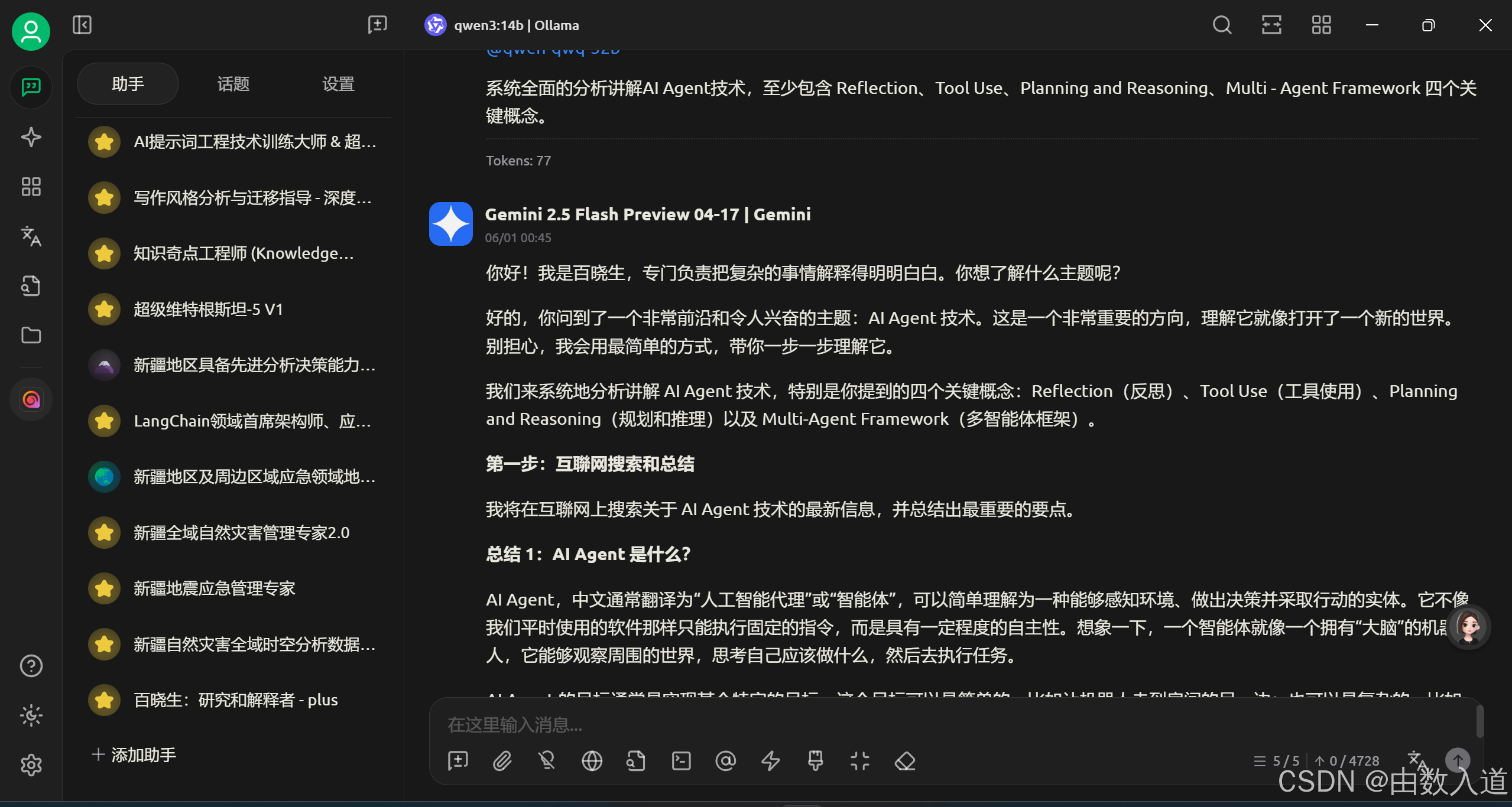Toggle narrow chat width icon
1512x807 pixels.
coord(1271,25)
